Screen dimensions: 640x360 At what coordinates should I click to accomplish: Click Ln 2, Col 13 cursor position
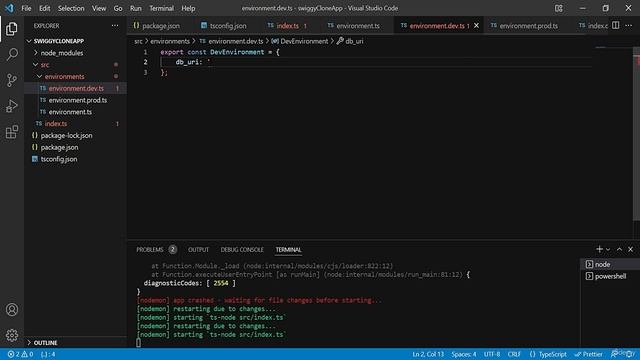(x=428, y=354)
